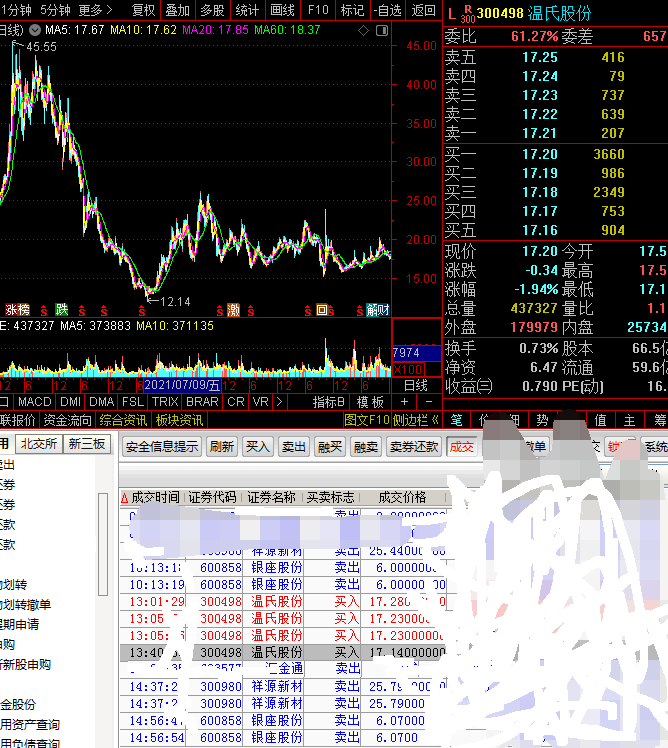Image resolution: width=668 pixels, height=748 pixels.
Task: Click the 涨榜 marker on the chart
Action: tap(18, 310)
